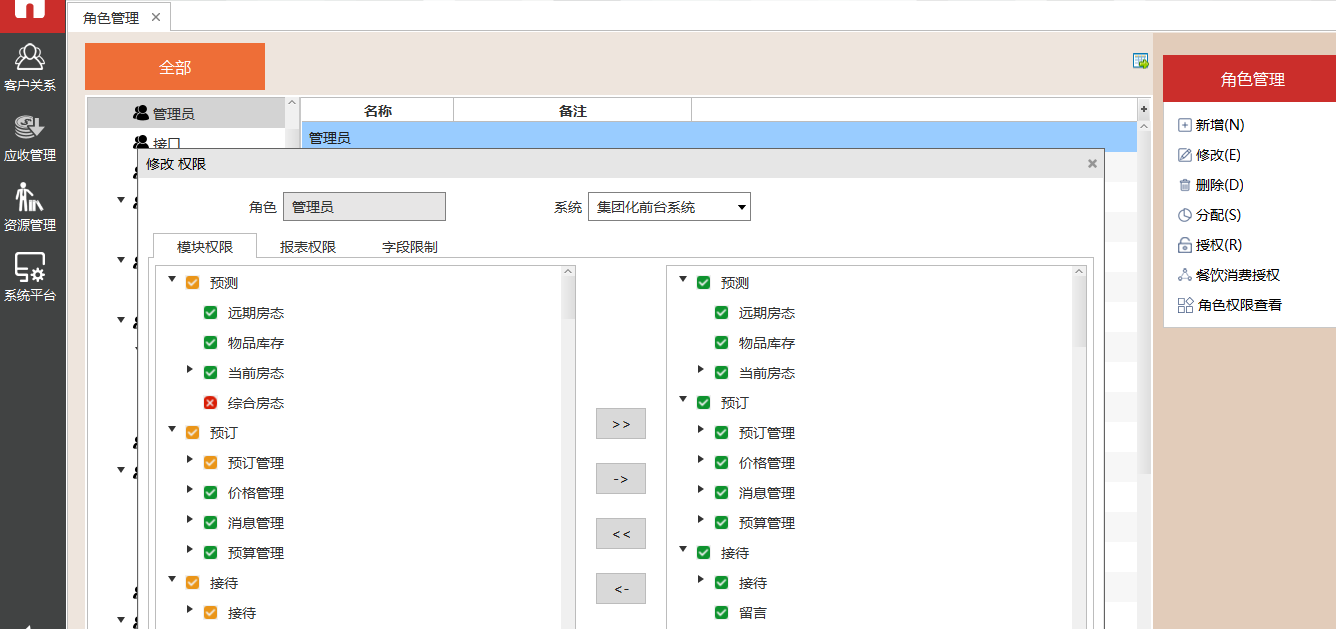Screen dimensions: 1336x629
Task: Click the orange 全部 button
Action: tap(175, 67)
